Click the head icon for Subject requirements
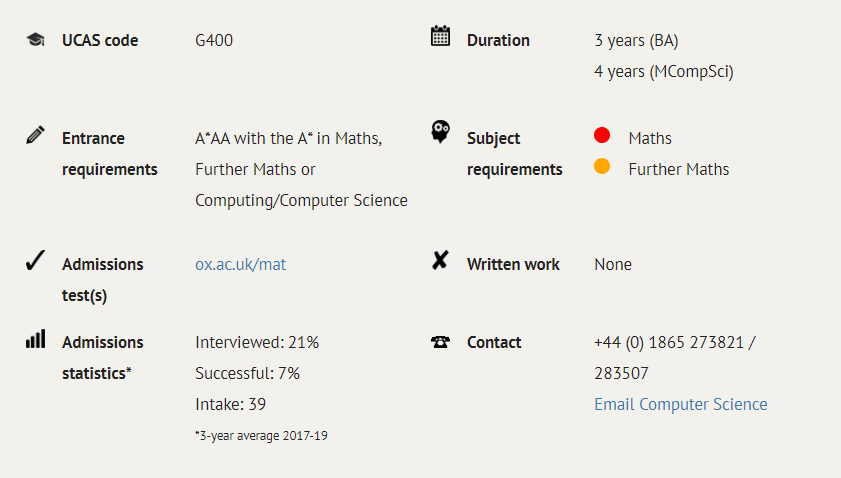The height and width of the screenshot is (478, 841). (x=440, y=131)
